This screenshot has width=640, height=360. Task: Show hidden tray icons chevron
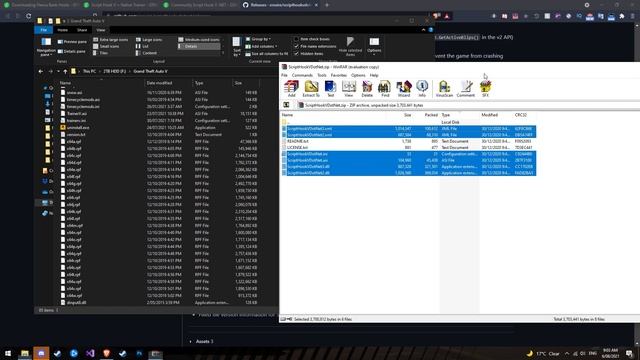(x=567, y=353)
